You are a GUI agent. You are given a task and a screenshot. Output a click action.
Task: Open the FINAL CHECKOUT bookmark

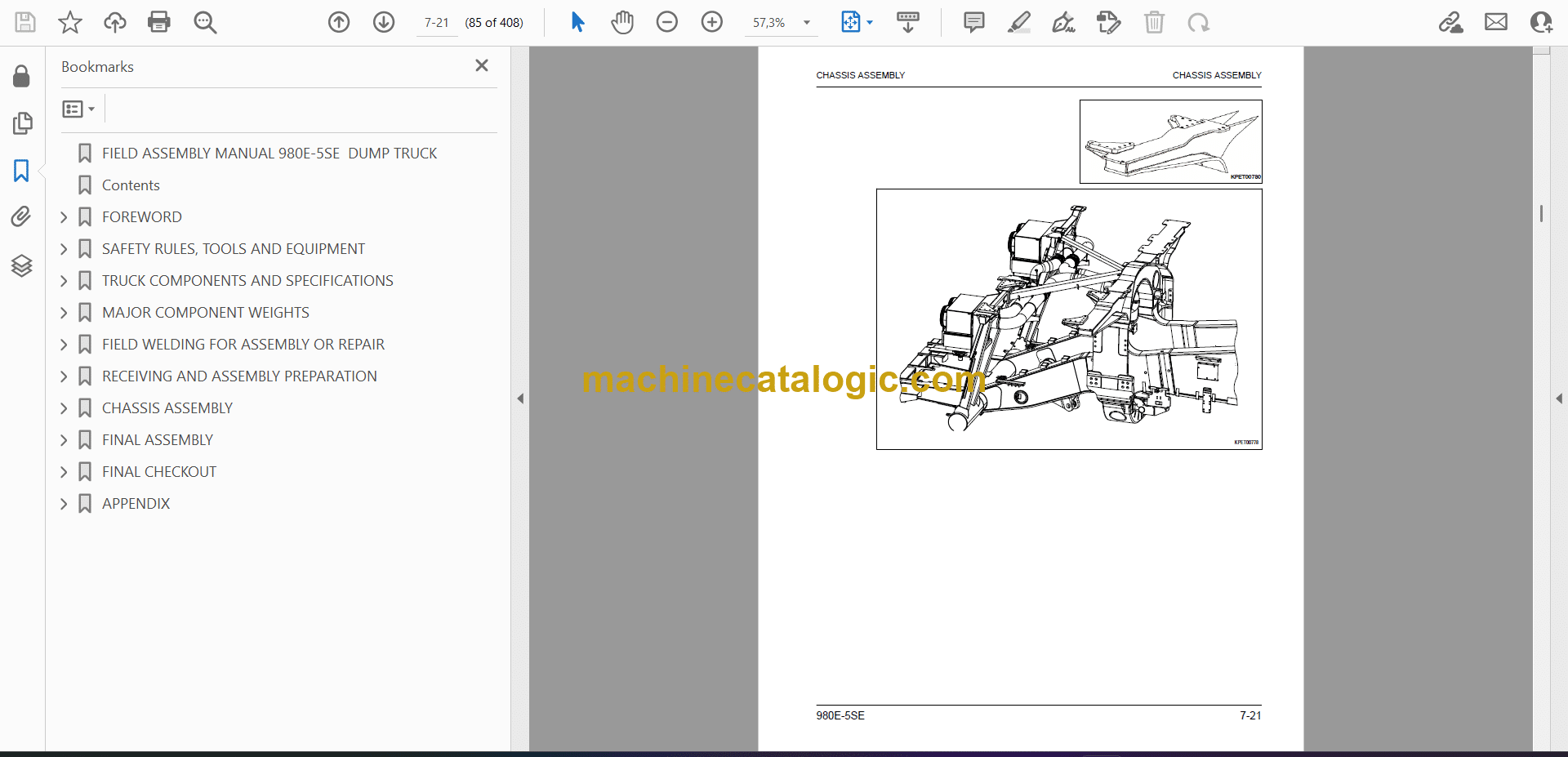coord(159,472)
